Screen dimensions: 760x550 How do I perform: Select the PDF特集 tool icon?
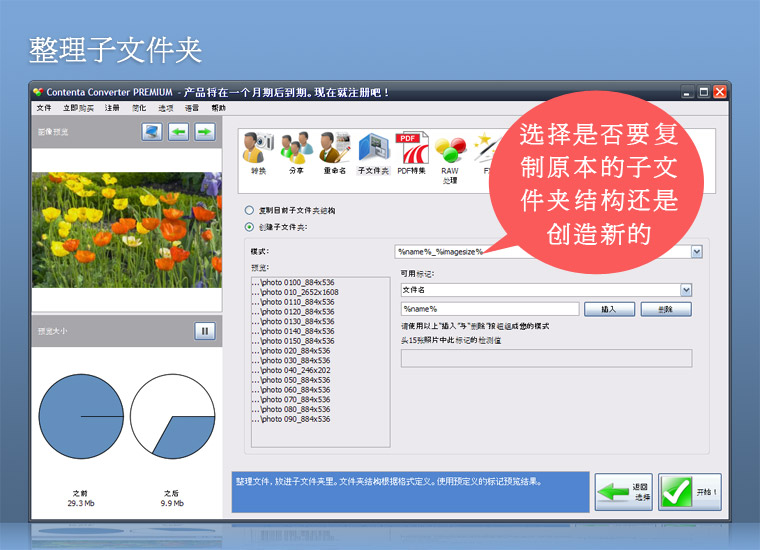411,154
